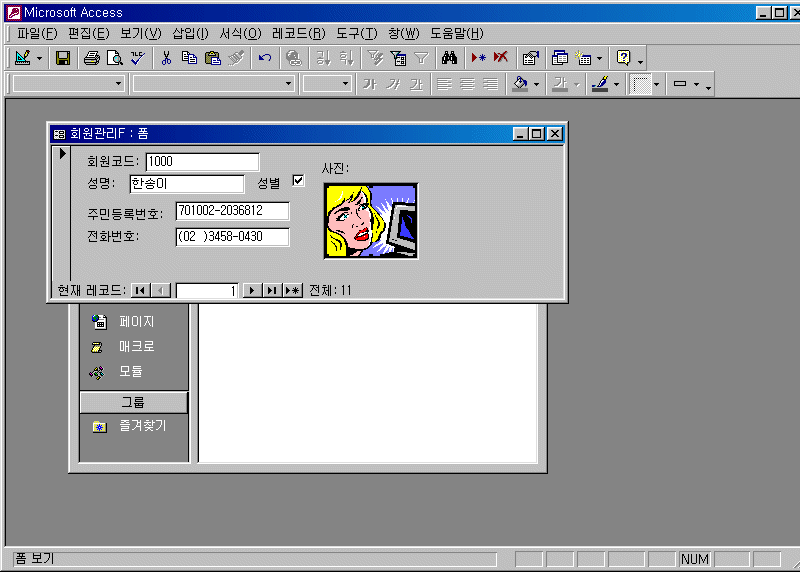Click the Save floppy disk icon
This screenshot has width=800, height=572.
[63, 58]
